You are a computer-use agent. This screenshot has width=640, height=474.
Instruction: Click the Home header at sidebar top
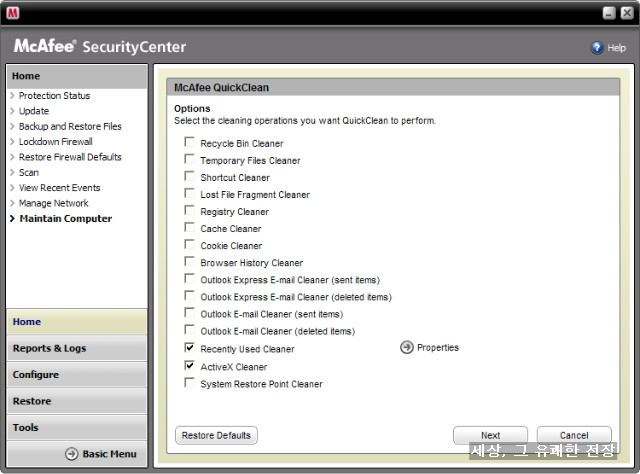[x=77, y=76]
